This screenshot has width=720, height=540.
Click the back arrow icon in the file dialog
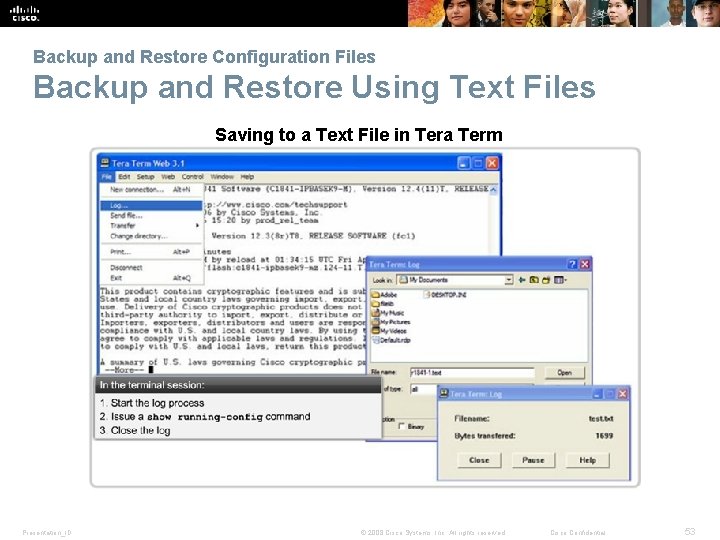522,280
